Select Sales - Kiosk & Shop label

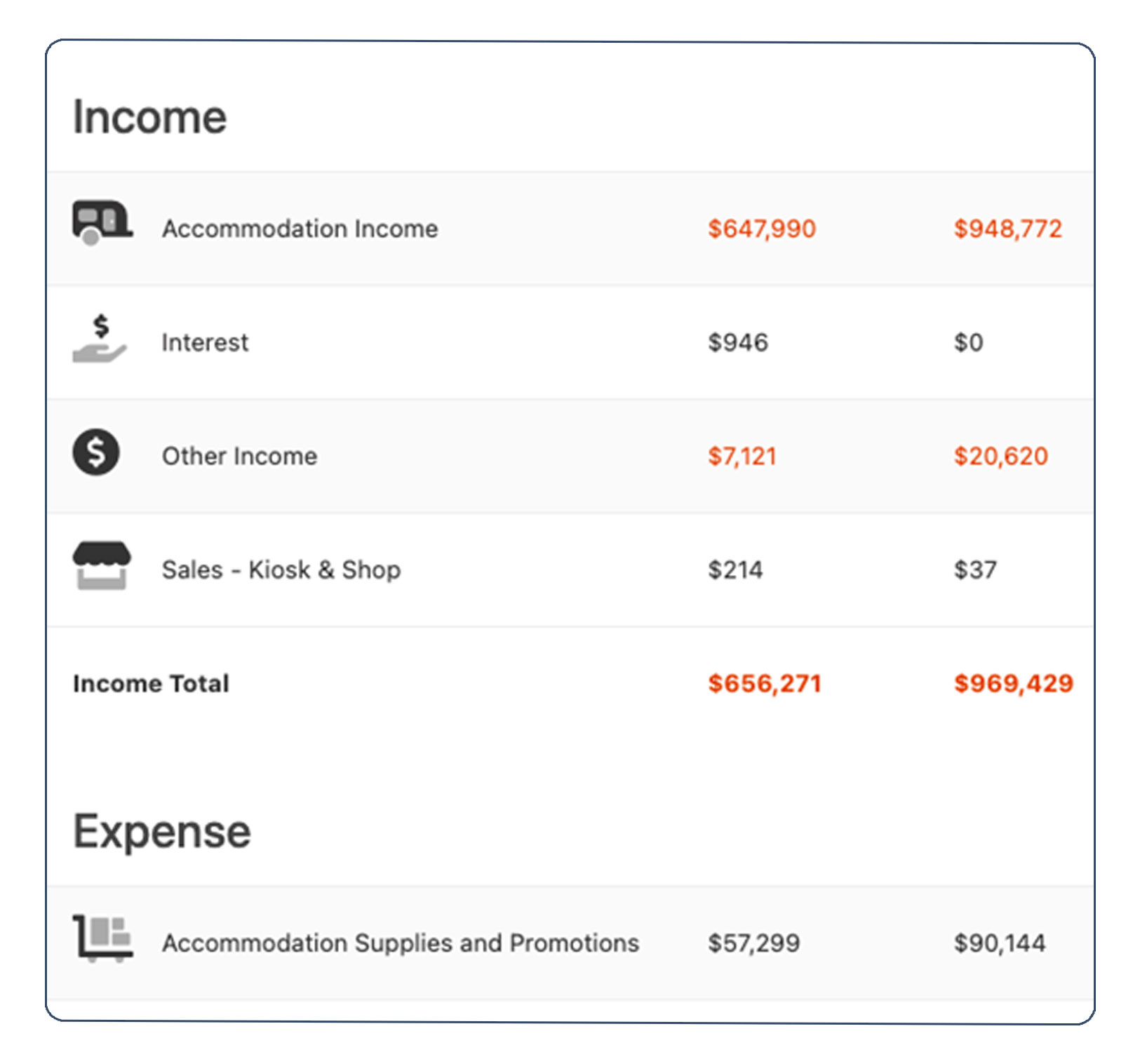[x=281, y=570]
